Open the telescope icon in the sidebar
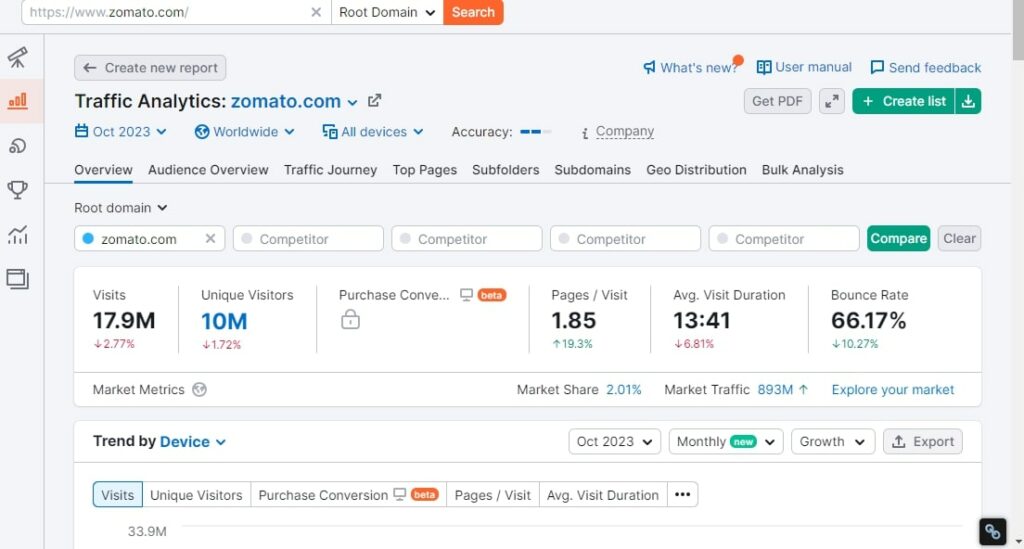The width and height of the screenshot is (1024, 549). pos(18,57)
